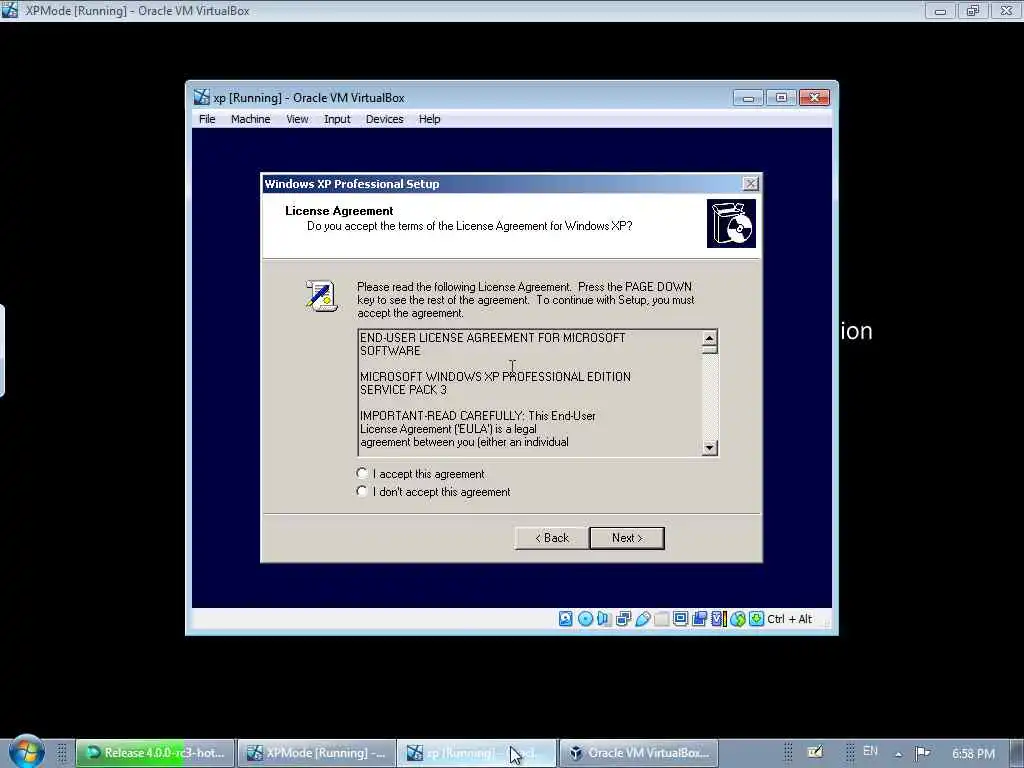Minimize the xp VirtualBox window
This screenshot has height=768, width=1024.
[748, 98]
